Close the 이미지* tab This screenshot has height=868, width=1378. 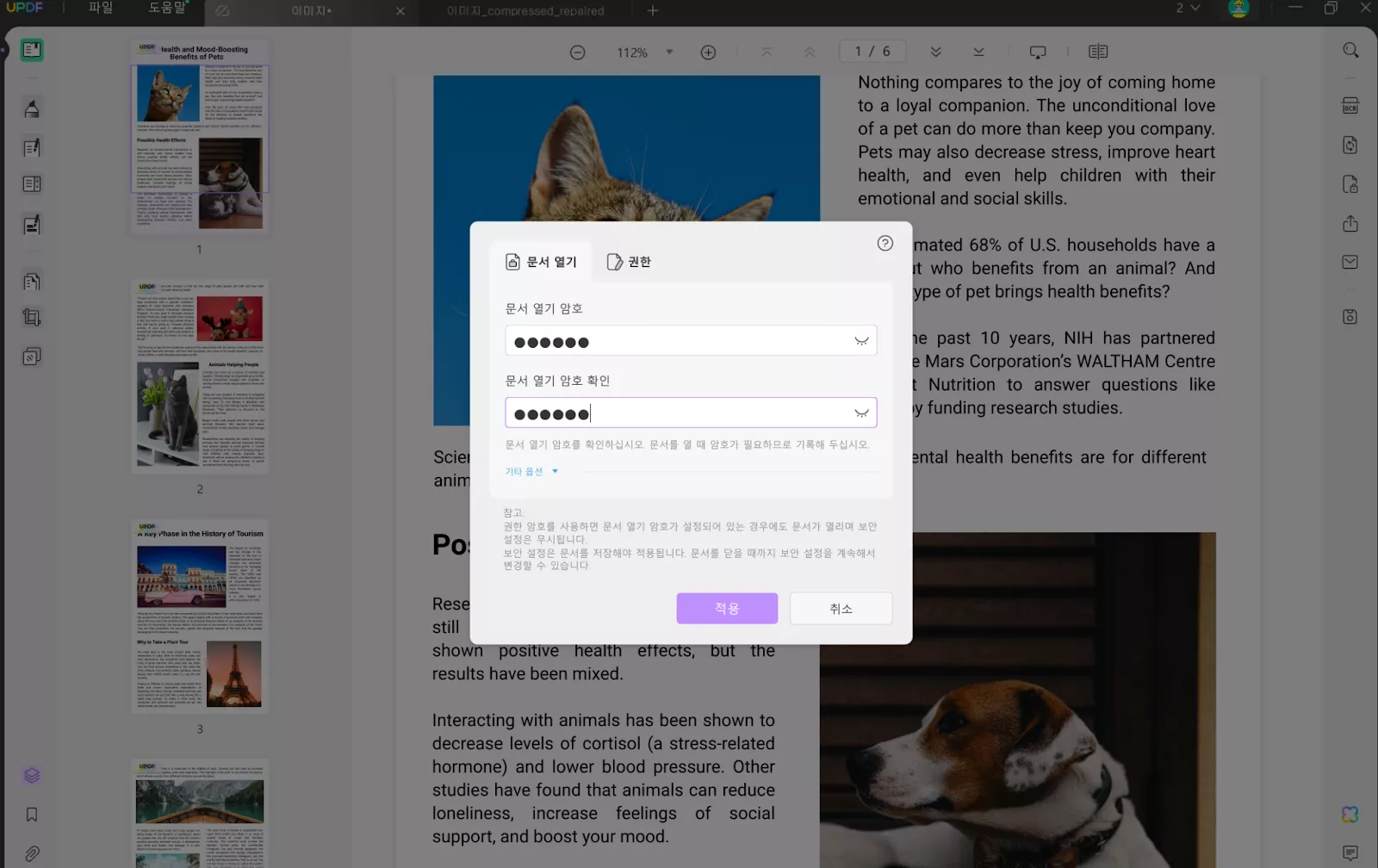coord(400,11)
